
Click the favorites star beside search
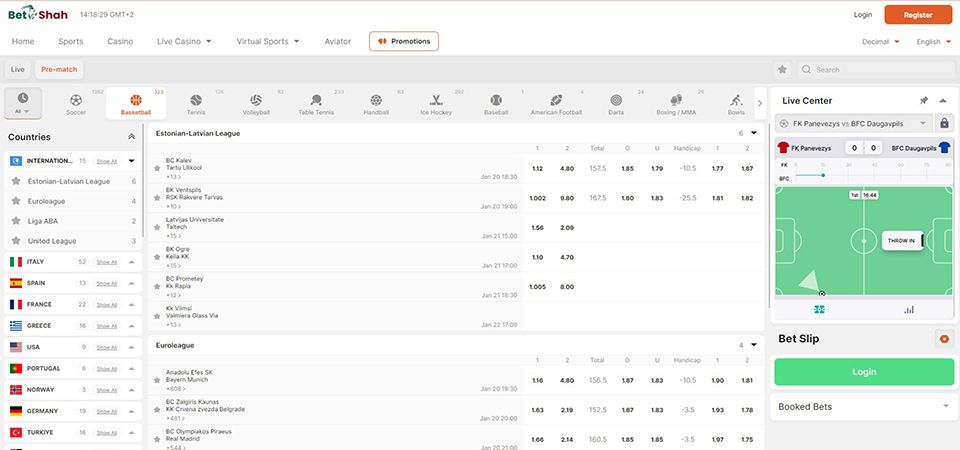782,70
